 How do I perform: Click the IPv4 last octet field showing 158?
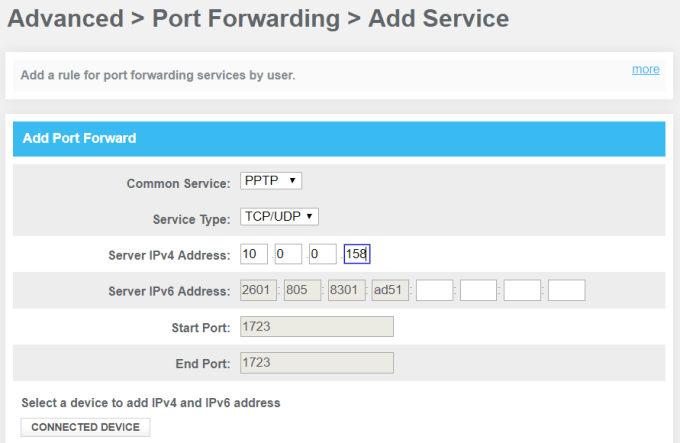tap(357, 254)
